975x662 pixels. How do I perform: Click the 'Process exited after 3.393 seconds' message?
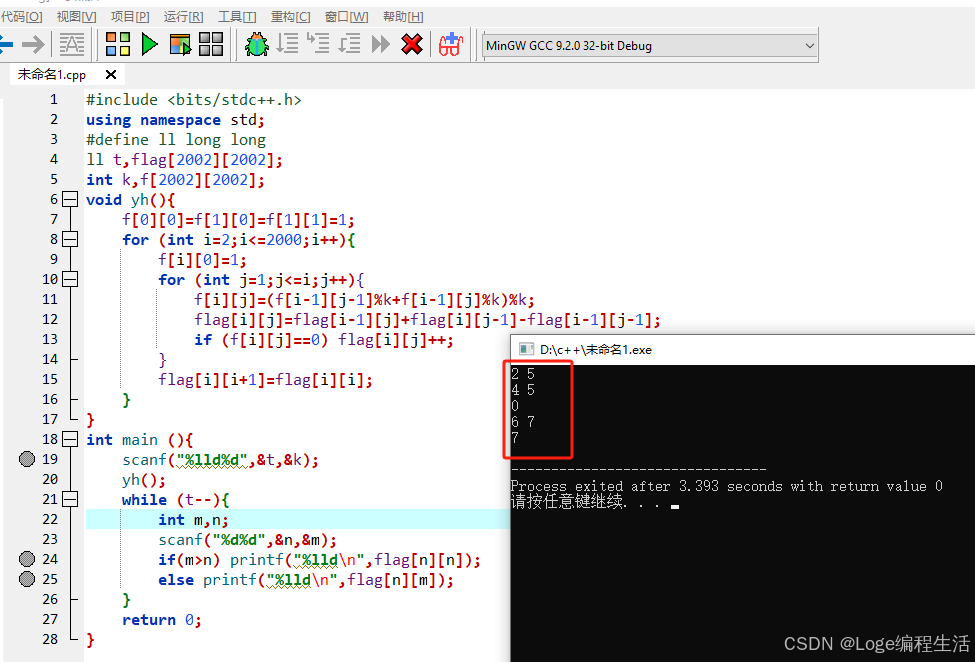click(726, 486)
